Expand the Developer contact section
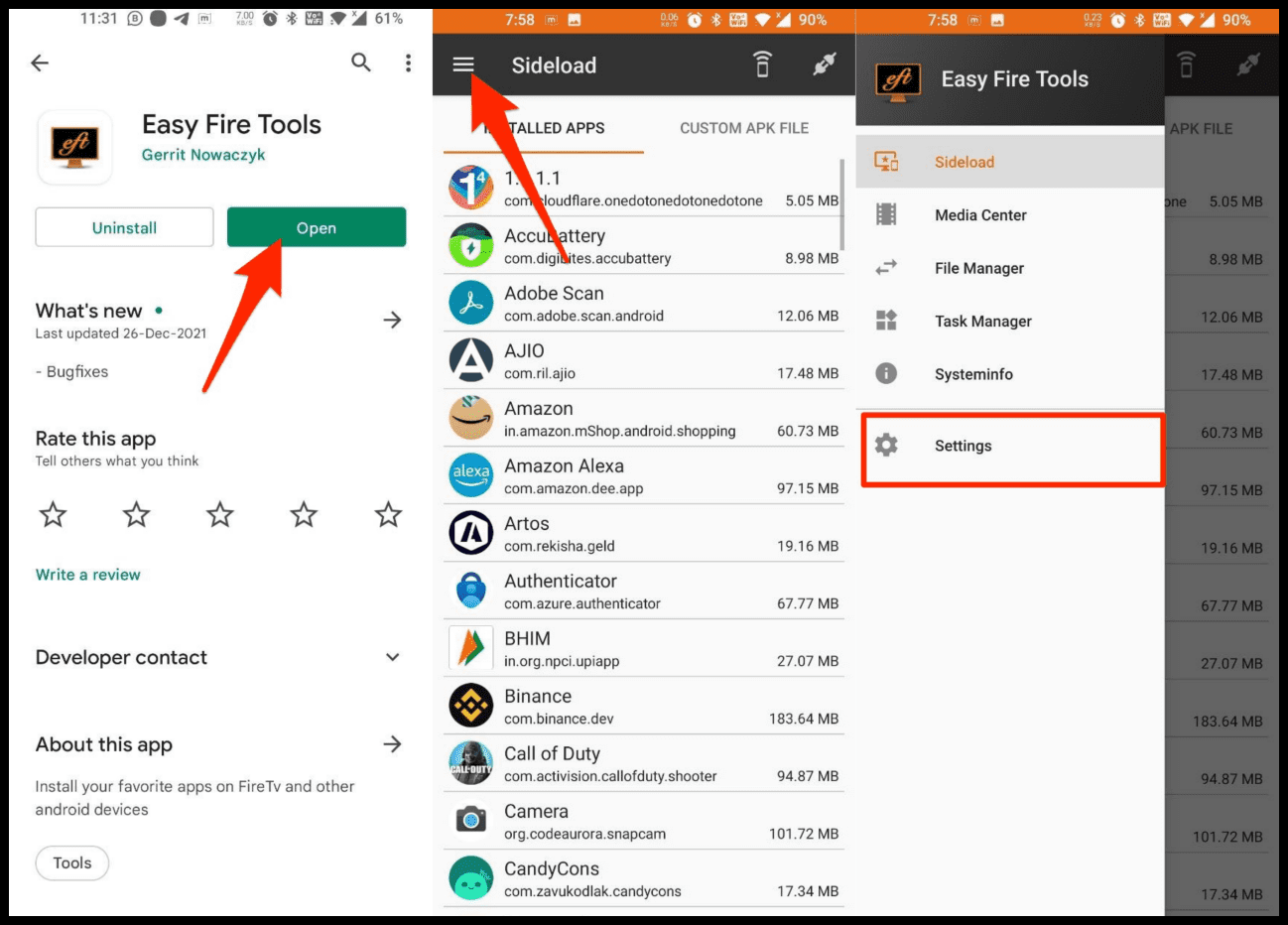The image size is (1288, 925). click(x=393, y=657)
